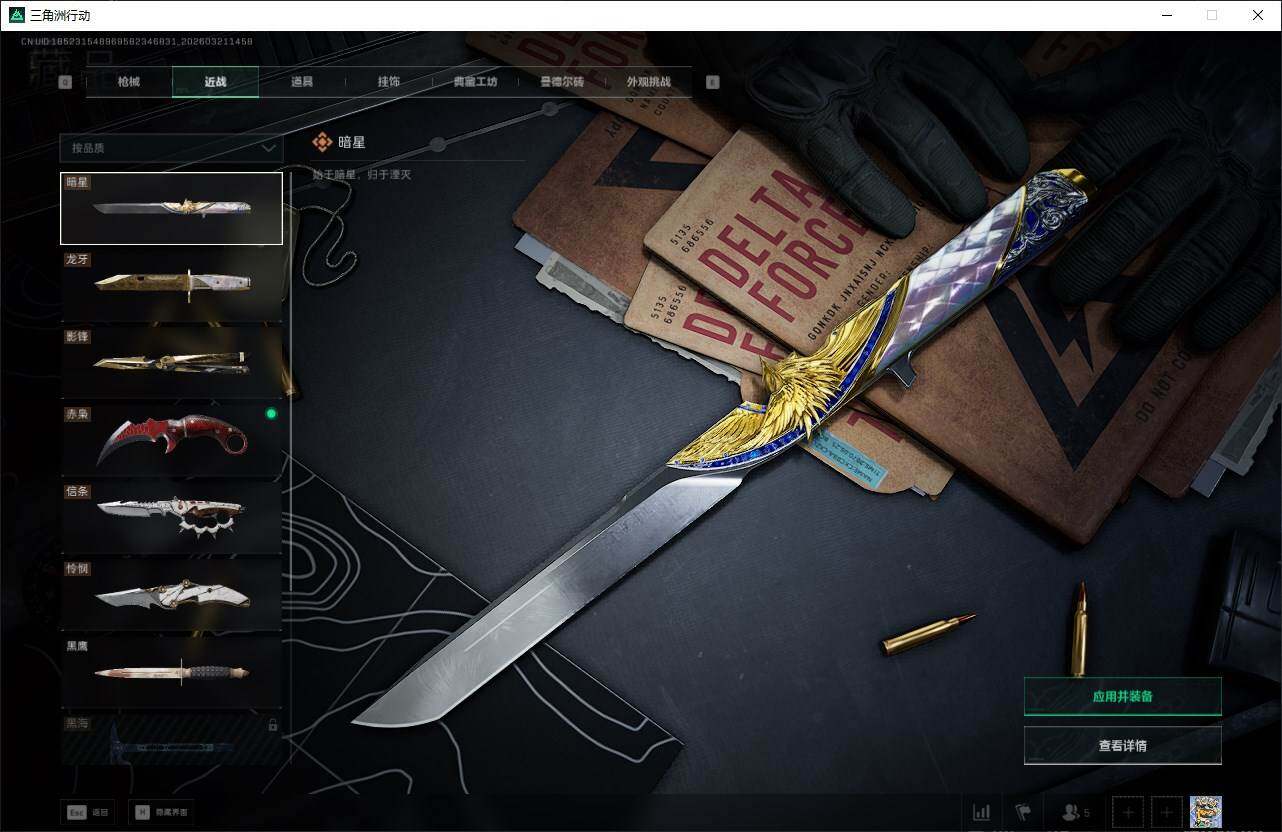
Task: Go to the 曼德尔砖 tab
Action: click(x=562, y=82)
